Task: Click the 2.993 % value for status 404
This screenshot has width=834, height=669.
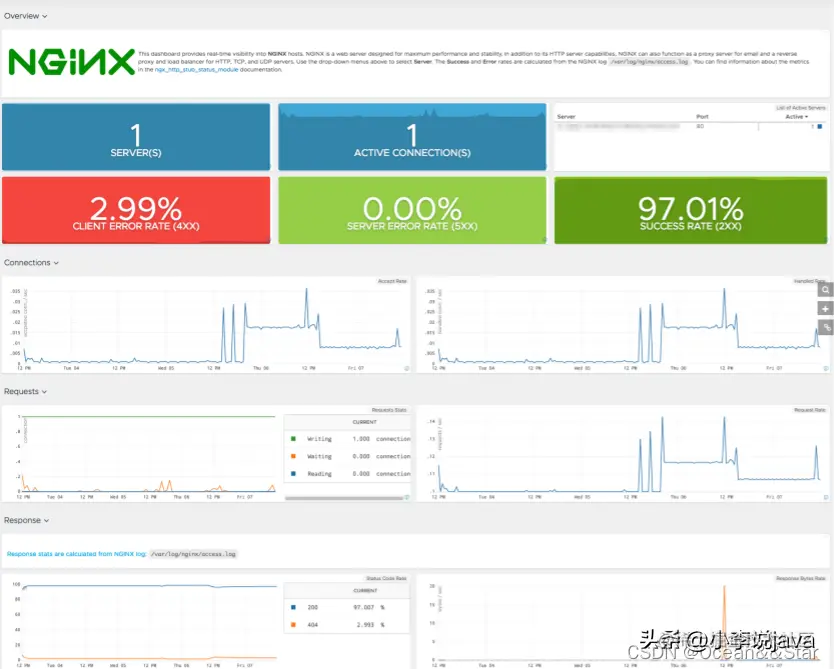Action: [371, 625]
